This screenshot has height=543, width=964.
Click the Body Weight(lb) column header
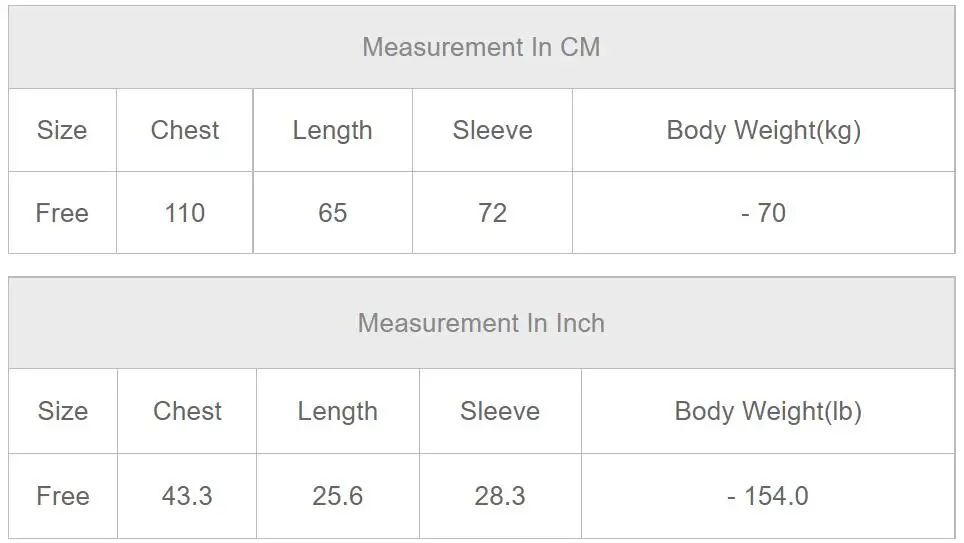(x=768, y=411)
